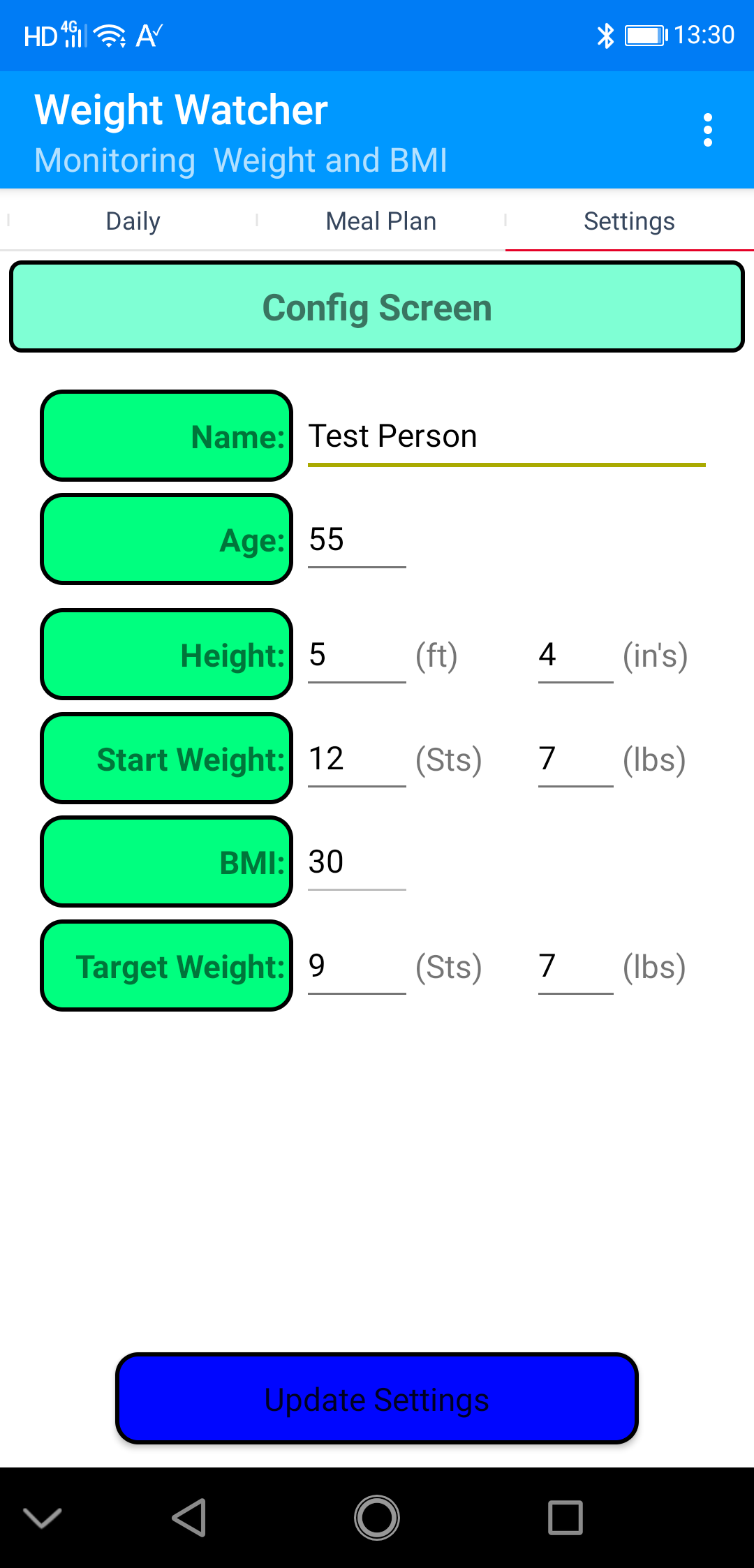Edit the Name field containing Test Person

506,437
